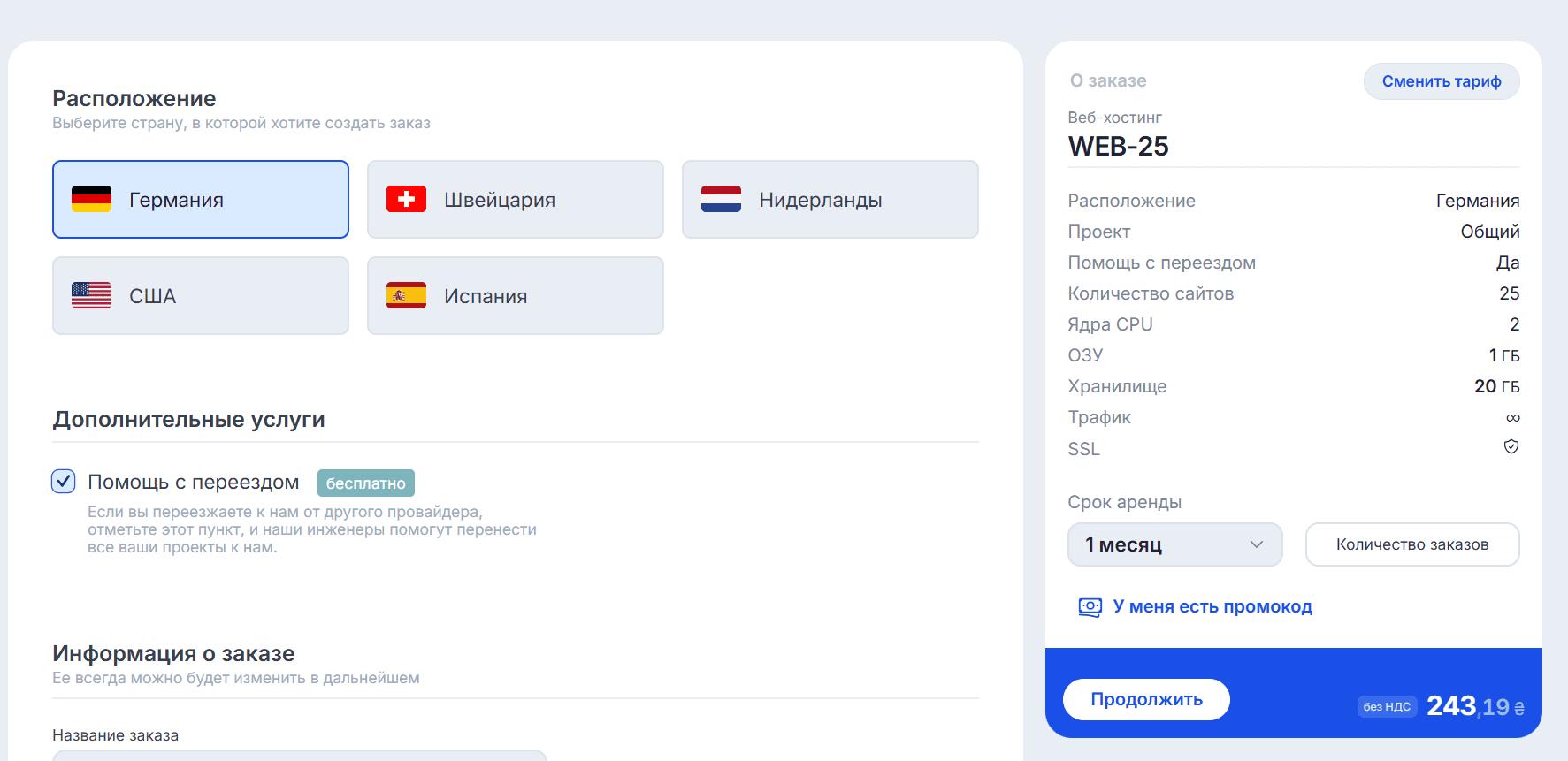Click the promo code ticket icon
This screenshot has width=1568, height=761.
pos(1090,607)
